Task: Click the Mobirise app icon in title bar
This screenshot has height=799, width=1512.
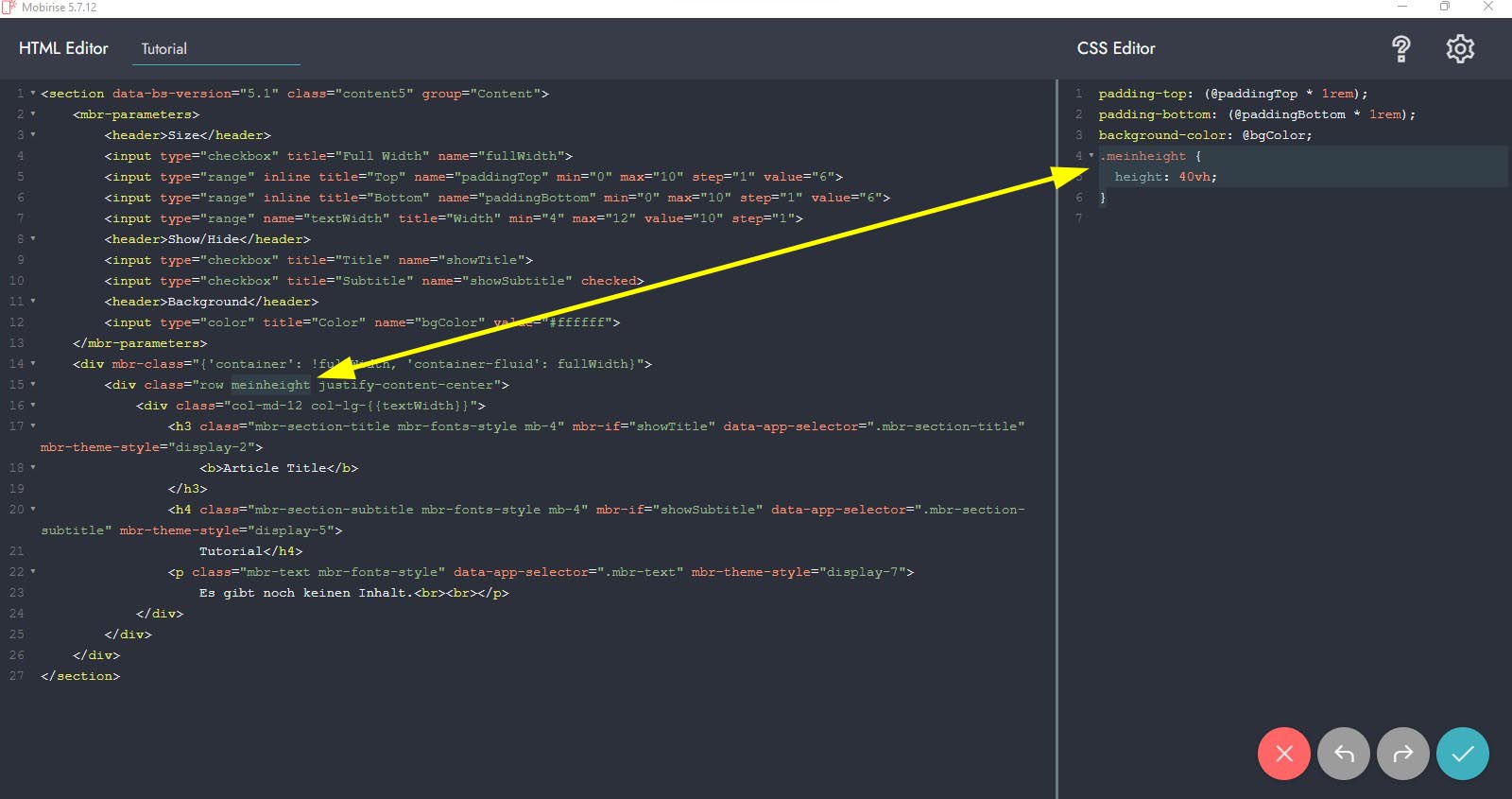Action: [9, 8]
